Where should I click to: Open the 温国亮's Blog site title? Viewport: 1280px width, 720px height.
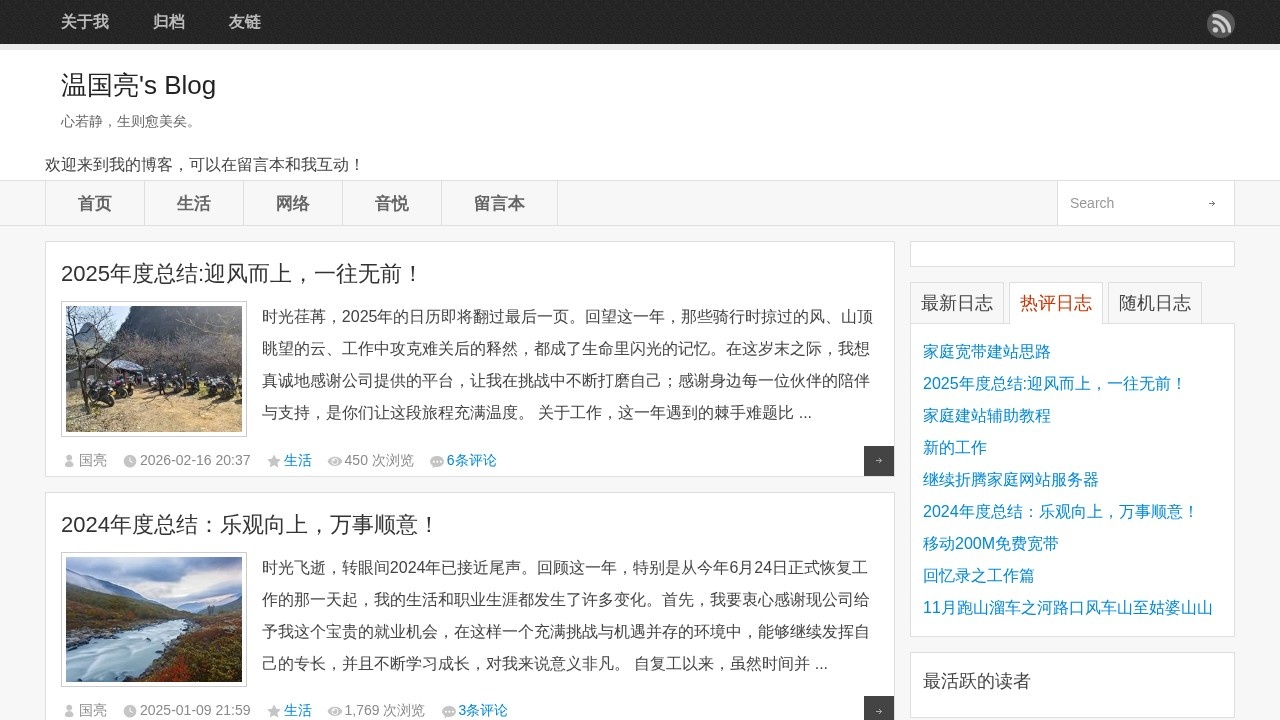tap(138, 85)
